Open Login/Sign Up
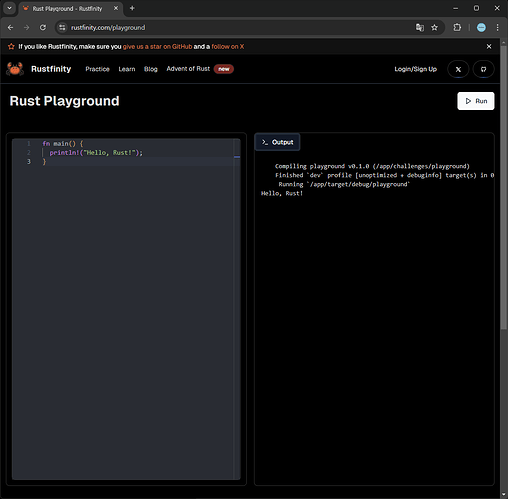The image size is (508, 499). (415, 69)
